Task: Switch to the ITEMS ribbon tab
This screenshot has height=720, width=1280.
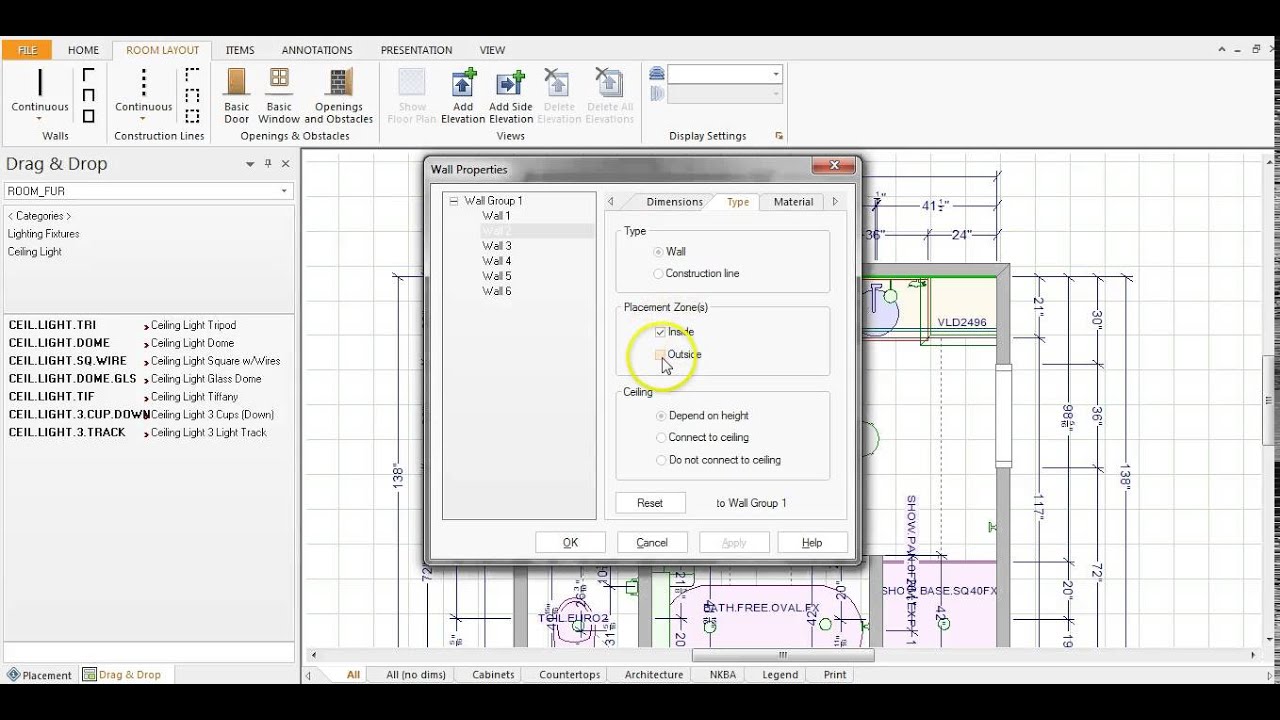Action: click(x=240, y=50)
